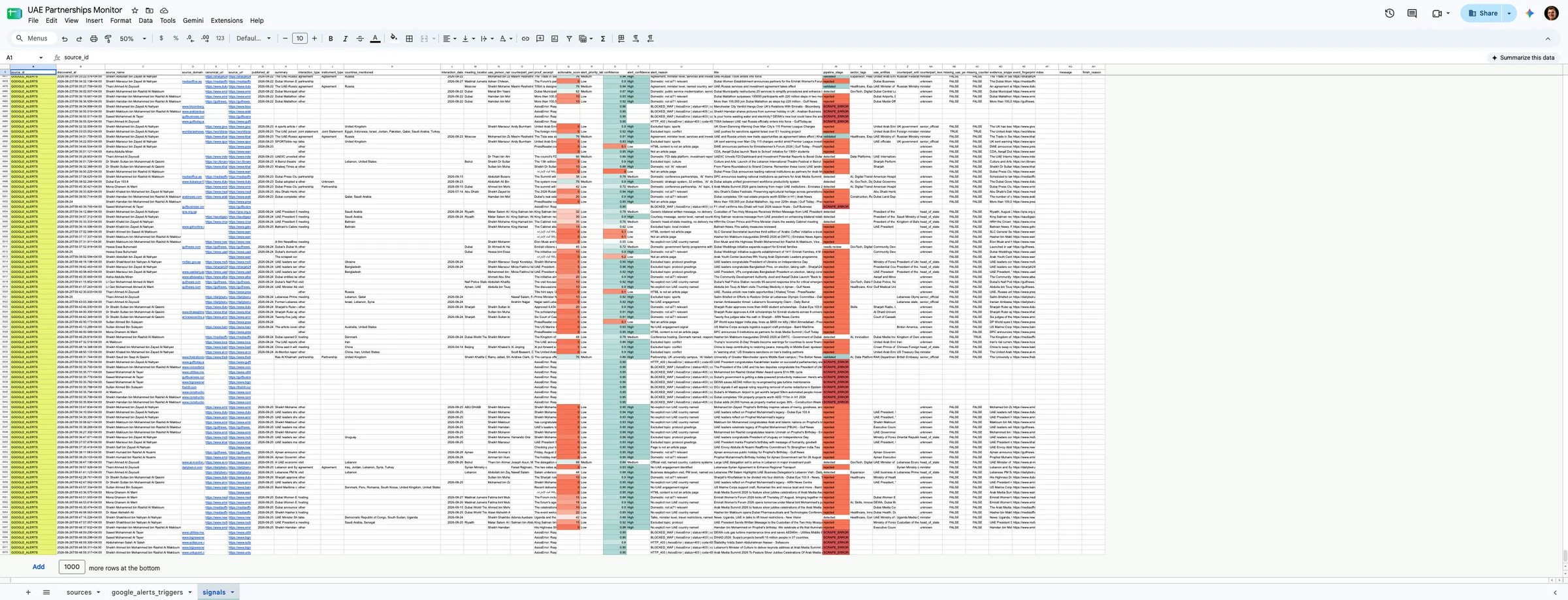Open the font family dropdown
Viewport: 1568px width, 600px height.
(x=253, y=39)
